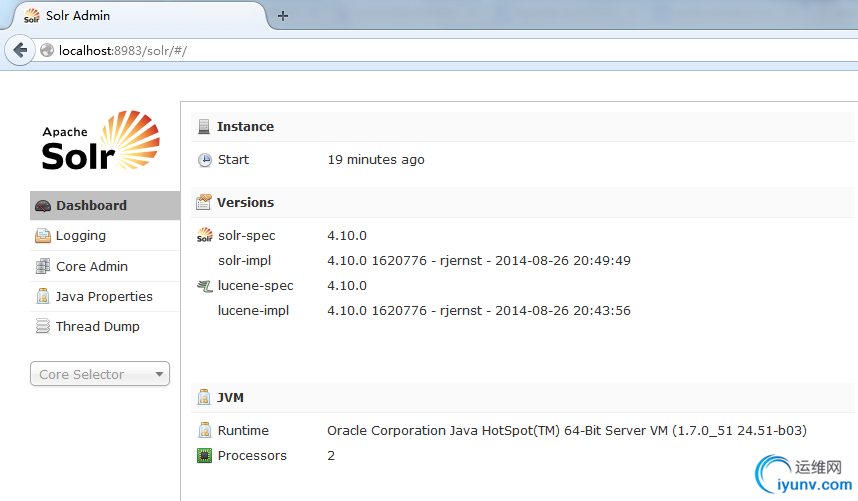Screen dimensions: 858x501
Task: Open a new browser tab with plus
Action: click(283, 16)
